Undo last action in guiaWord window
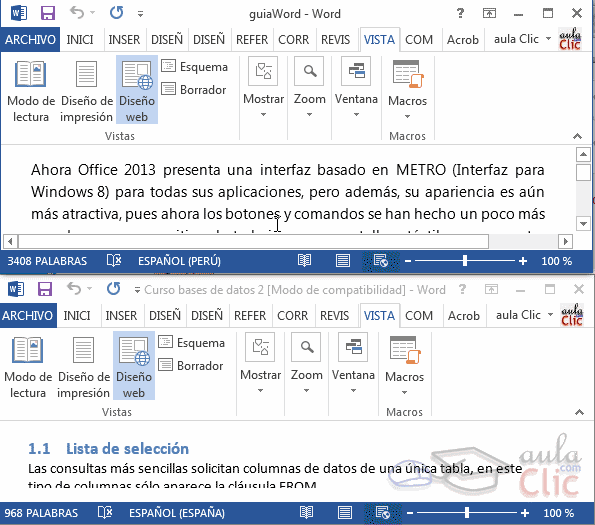 click(x=77, y=13)
